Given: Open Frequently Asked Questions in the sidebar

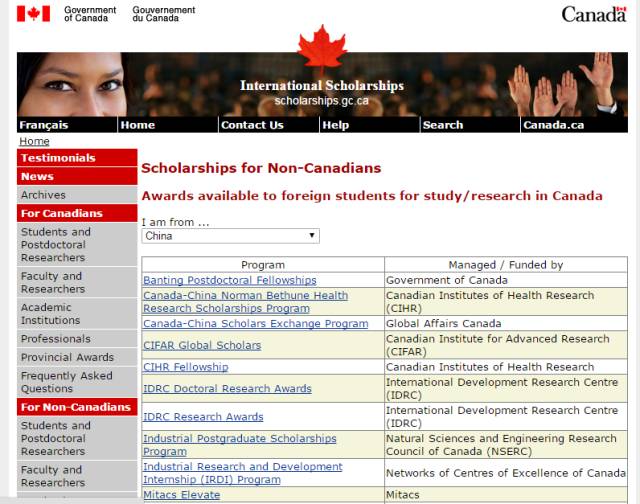Looking at the screenshot, I should [77, 382].
